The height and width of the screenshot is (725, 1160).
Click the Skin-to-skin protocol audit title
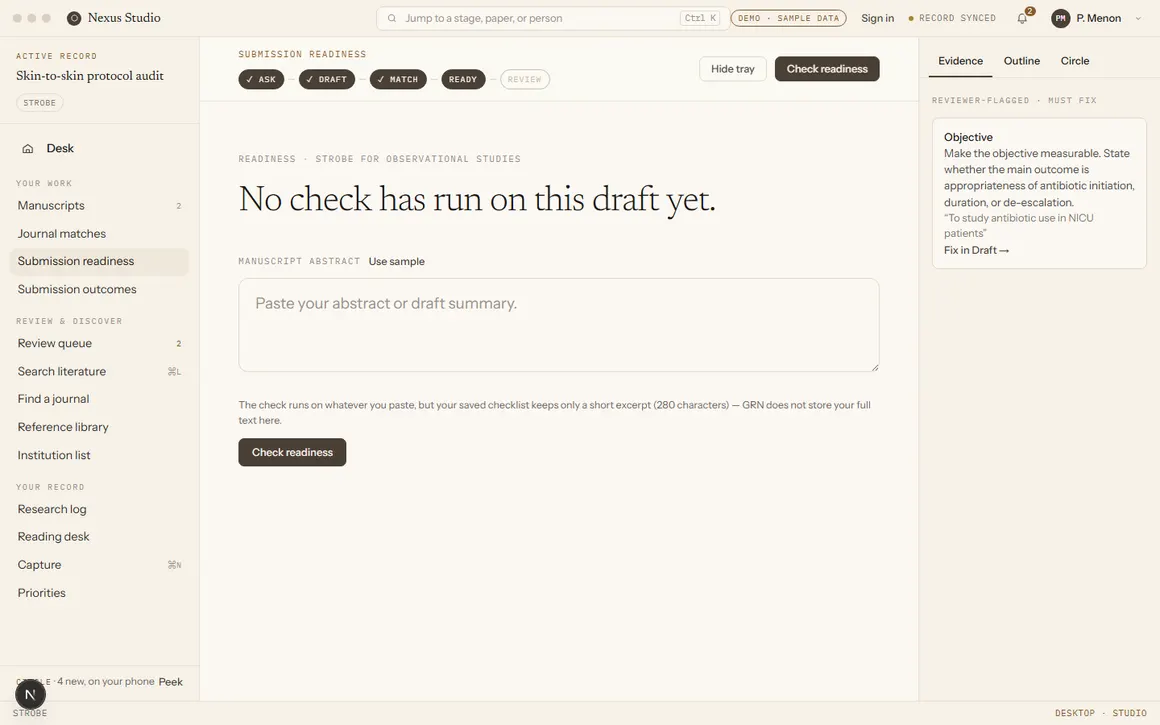tap(90, 75)
